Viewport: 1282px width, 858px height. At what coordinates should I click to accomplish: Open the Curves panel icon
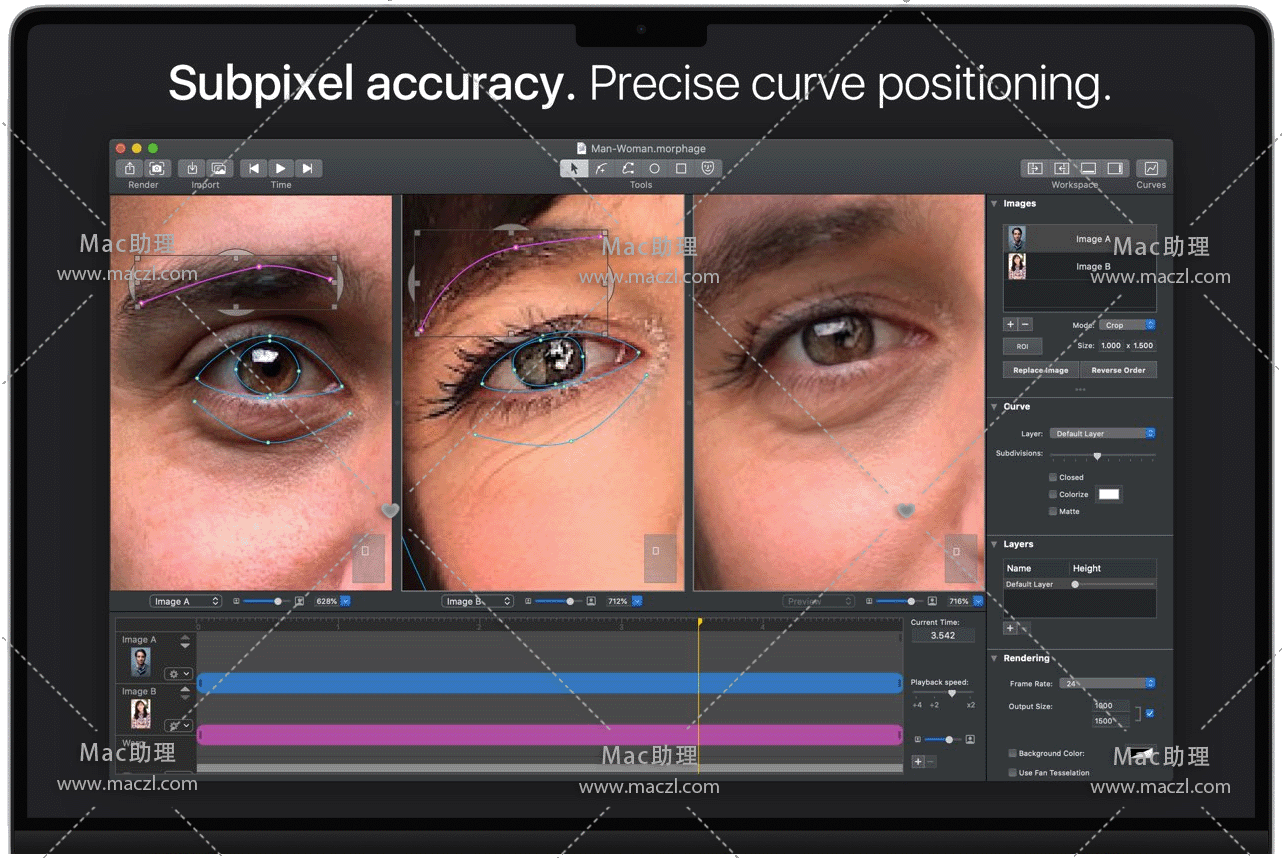pyautogui.click(x=1151, y=169)
